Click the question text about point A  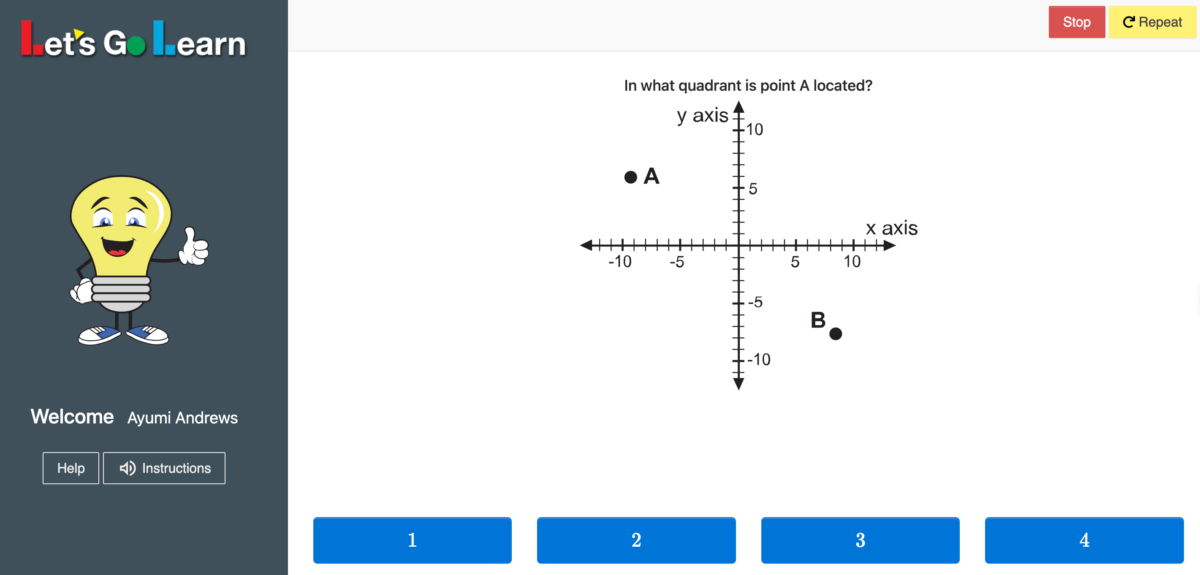(748, 86)
